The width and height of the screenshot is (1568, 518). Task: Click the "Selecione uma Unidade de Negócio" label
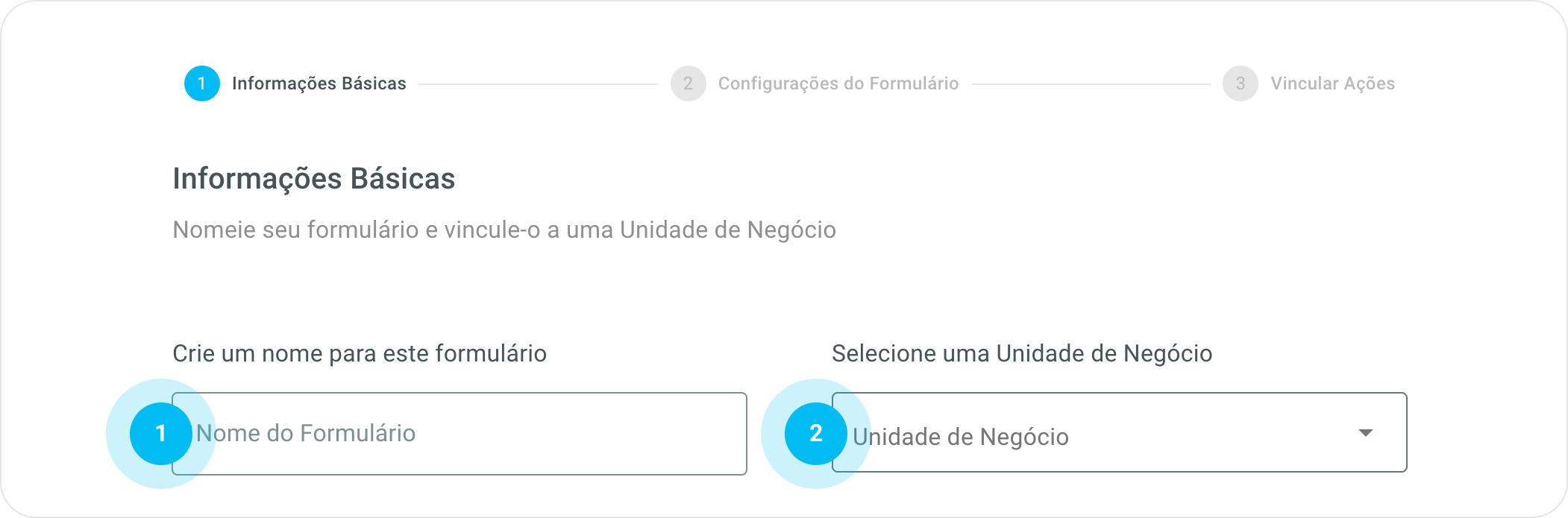pos(1021,353)
